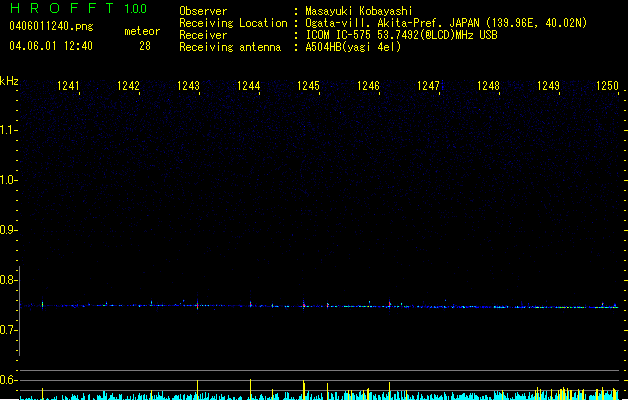Click the meteor count label
Viewport: 629px width, 400px height.
click(x=142, y=31)
